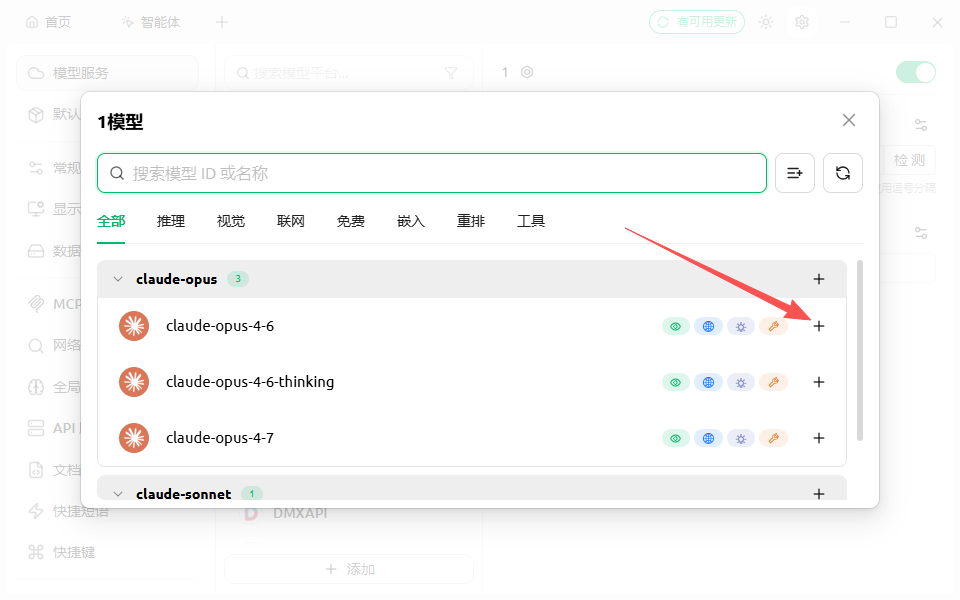960x600 pixels.
Task: Click the 有可用更新 update button
Action: 697,22
